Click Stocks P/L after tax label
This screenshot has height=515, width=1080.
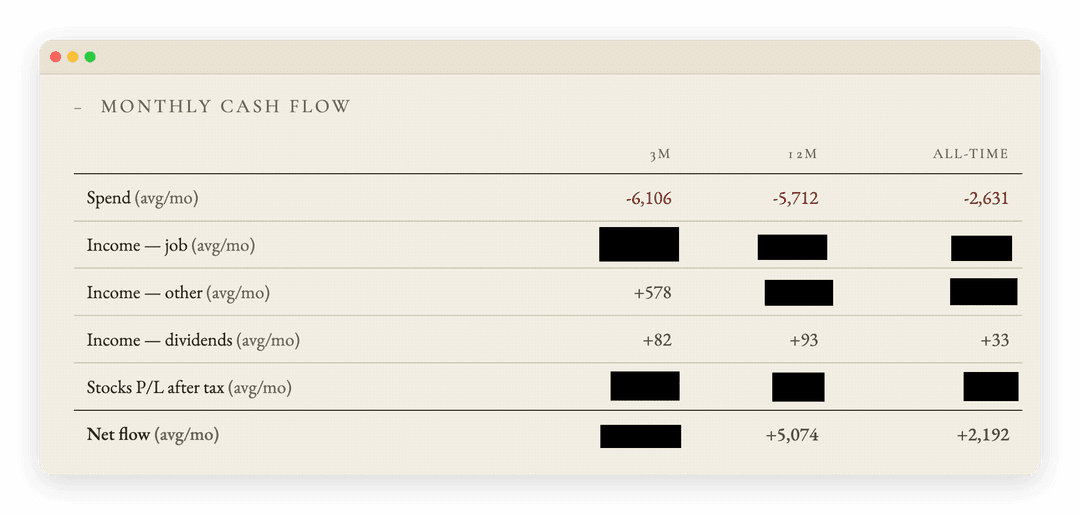(189, 388)
